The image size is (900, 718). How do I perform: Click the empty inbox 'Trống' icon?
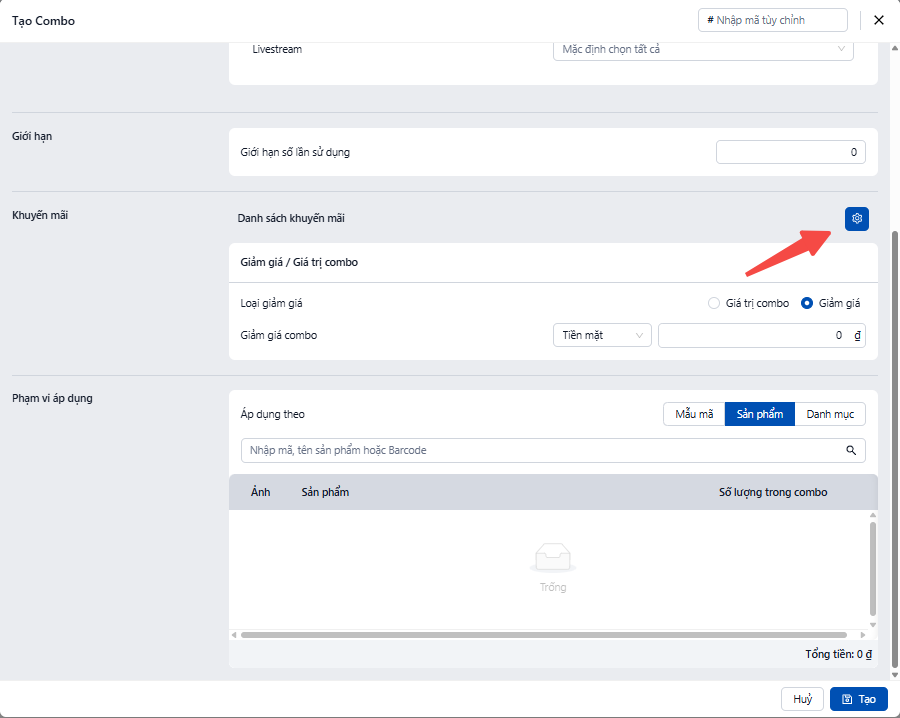tap(553, 557)
